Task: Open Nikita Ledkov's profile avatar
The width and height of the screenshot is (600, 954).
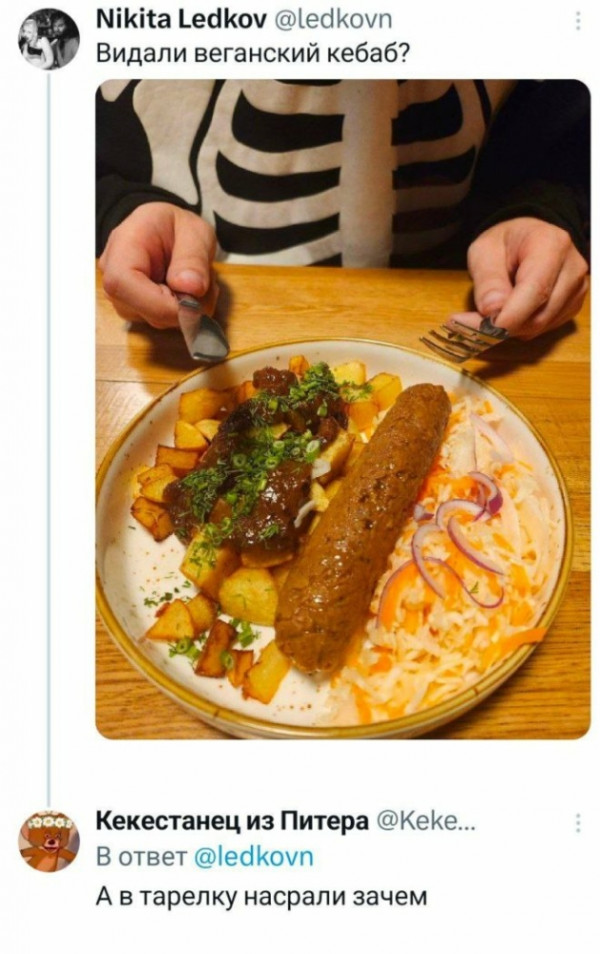Action: tap(49, 40)
